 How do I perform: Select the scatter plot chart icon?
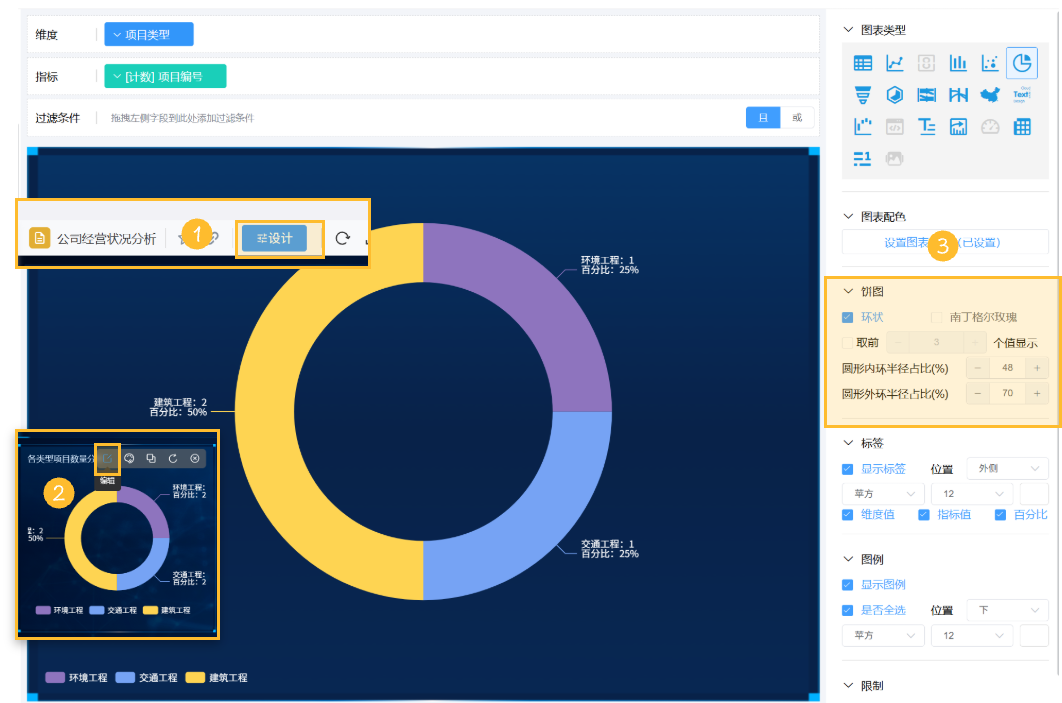point(990,63)
